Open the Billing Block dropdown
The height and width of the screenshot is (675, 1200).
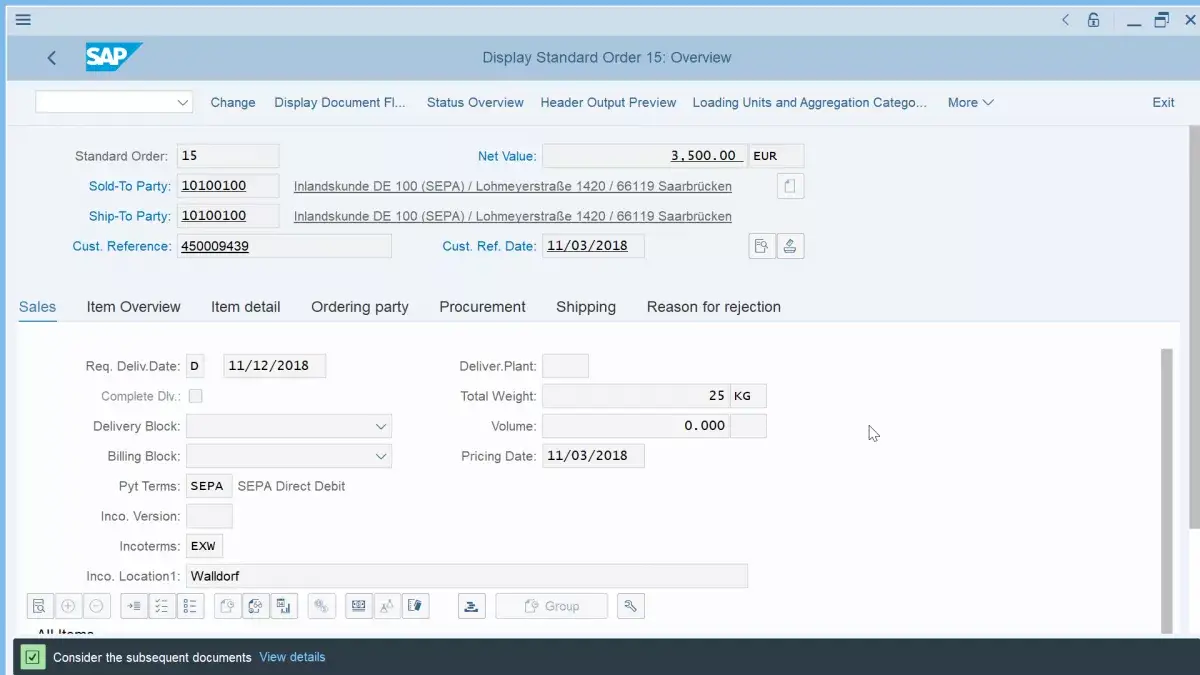(x=381, y=456)
